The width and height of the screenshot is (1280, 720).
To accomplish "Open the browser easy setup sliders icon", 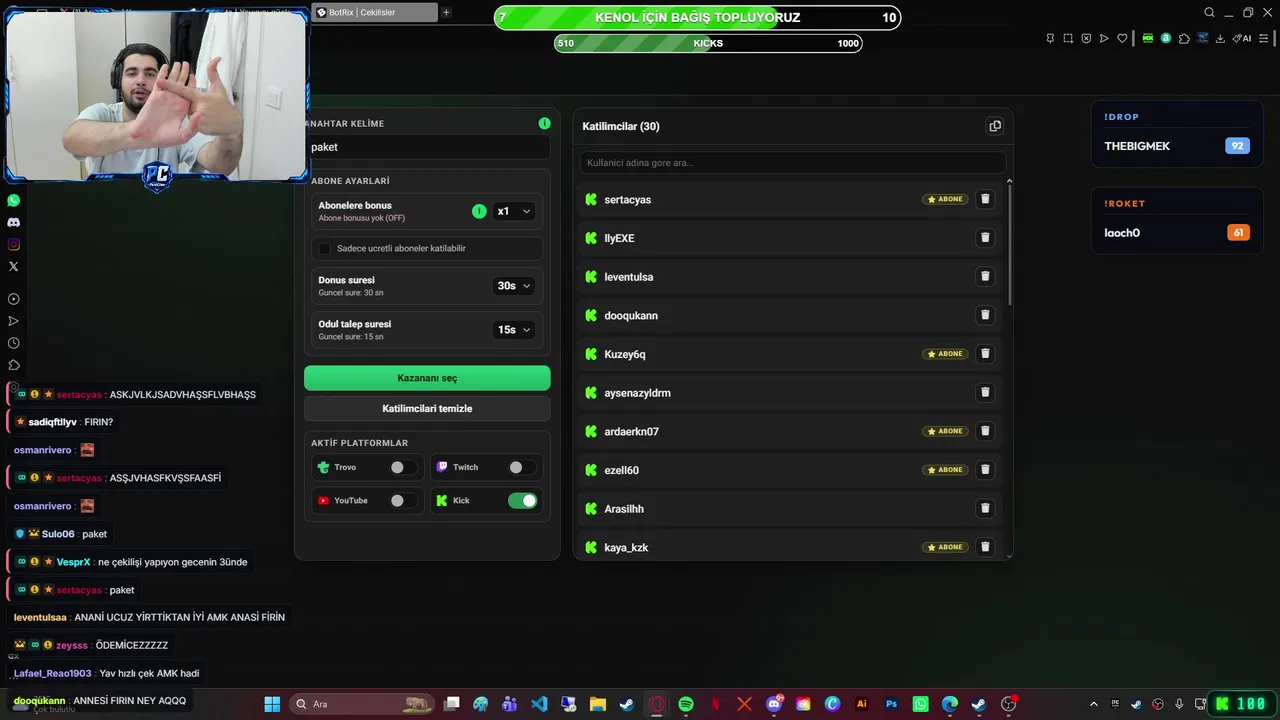I will (x=1265, y=38).
